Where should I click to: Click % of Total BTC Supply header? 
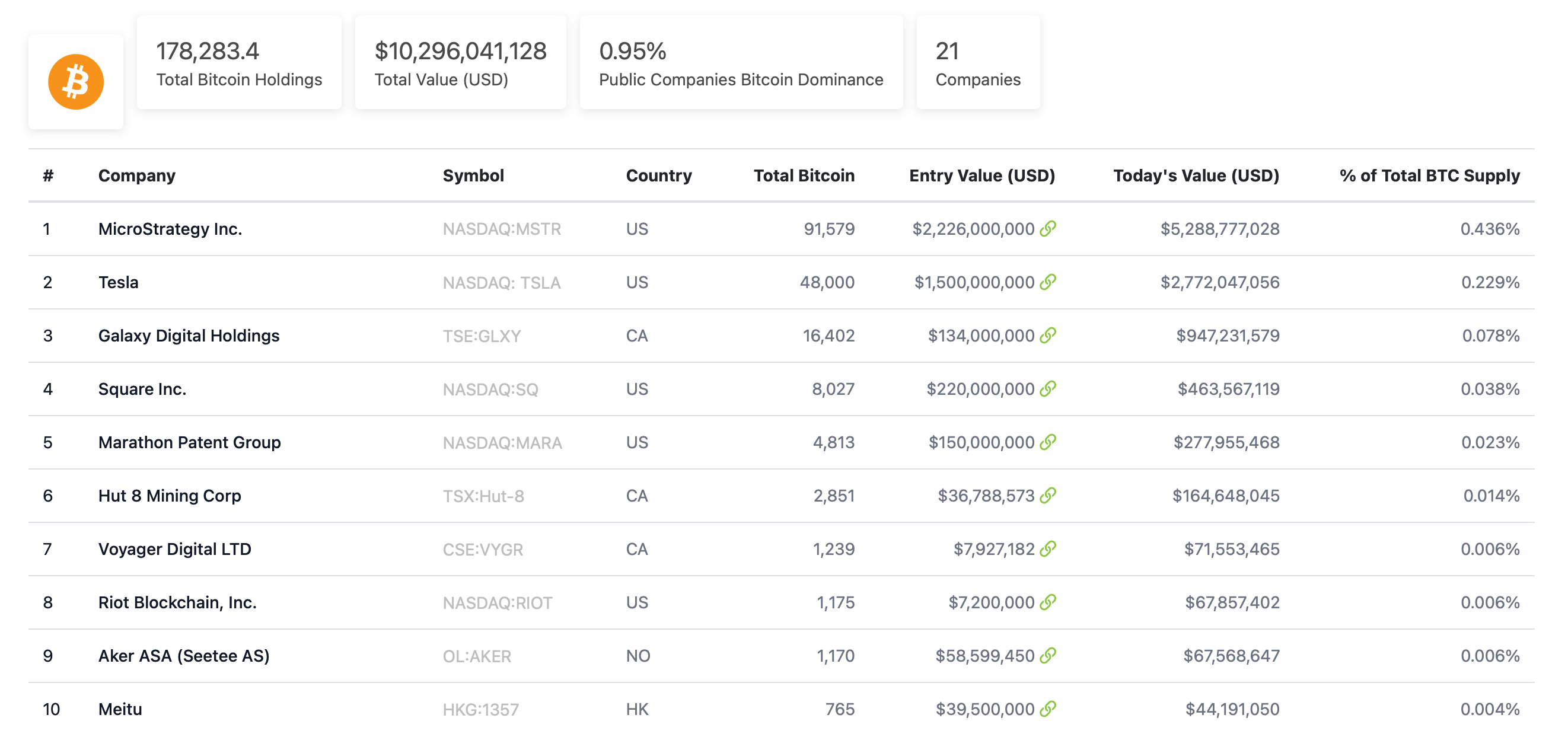pos(1429,176)
